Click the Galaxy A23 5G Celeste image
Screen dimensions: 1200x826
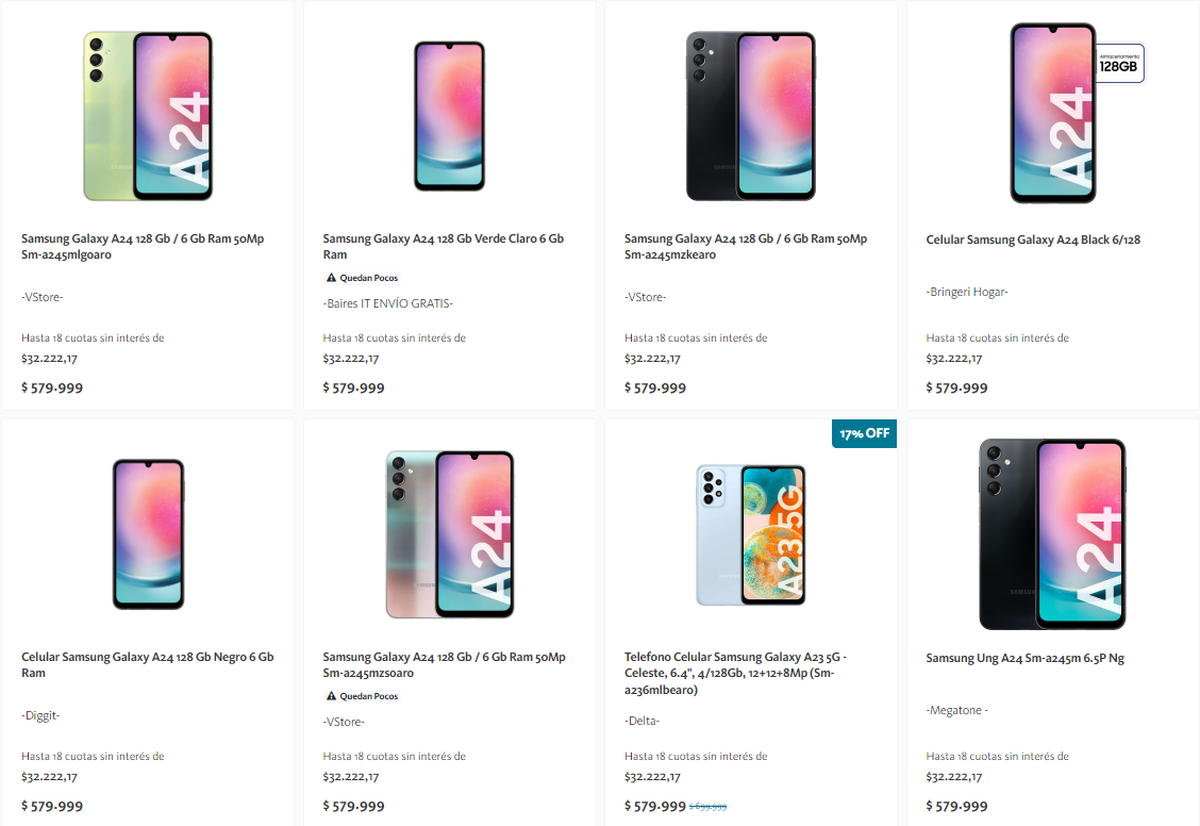coord(750,534)
